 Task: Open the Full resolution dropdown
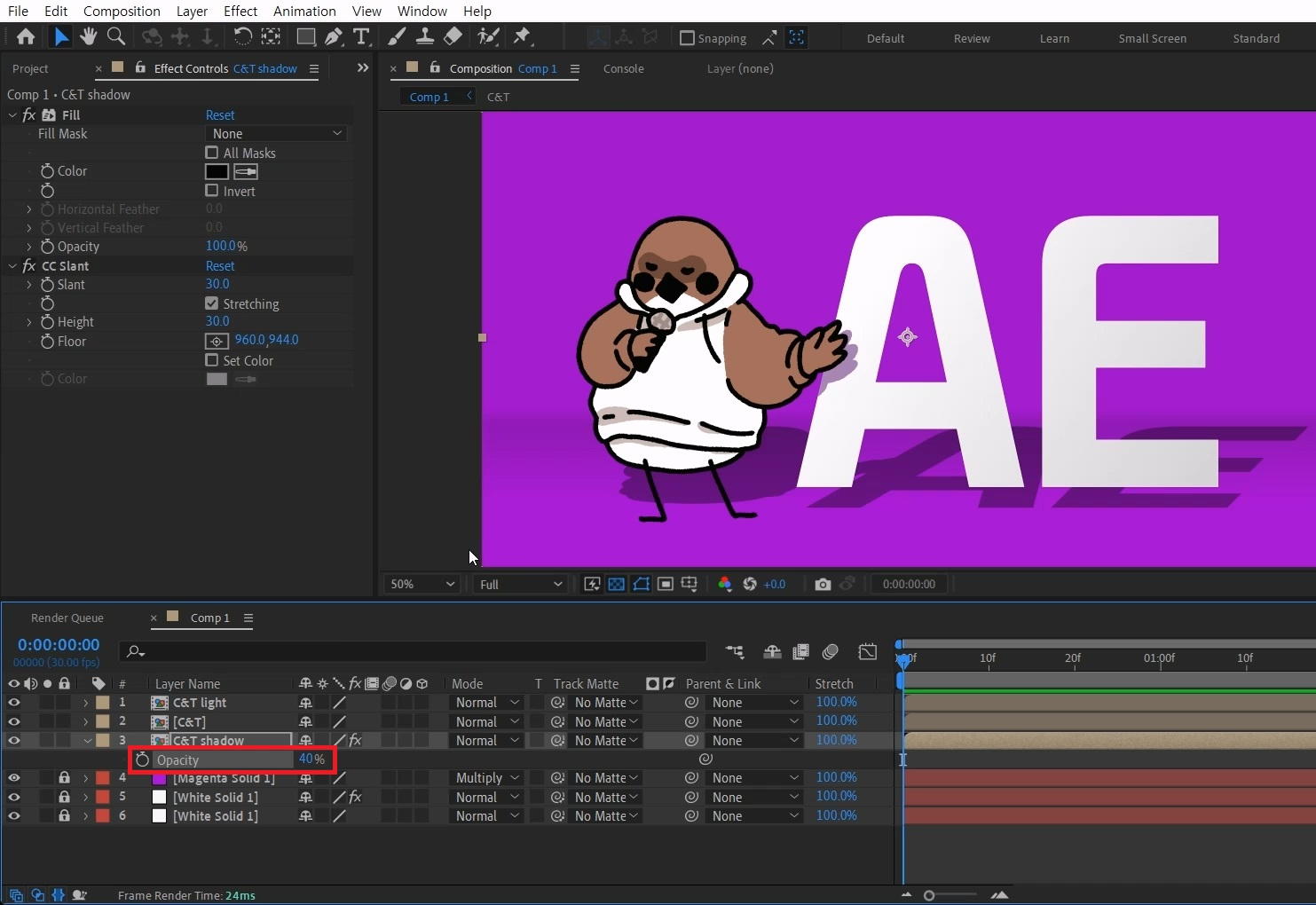tap(521, 584)
